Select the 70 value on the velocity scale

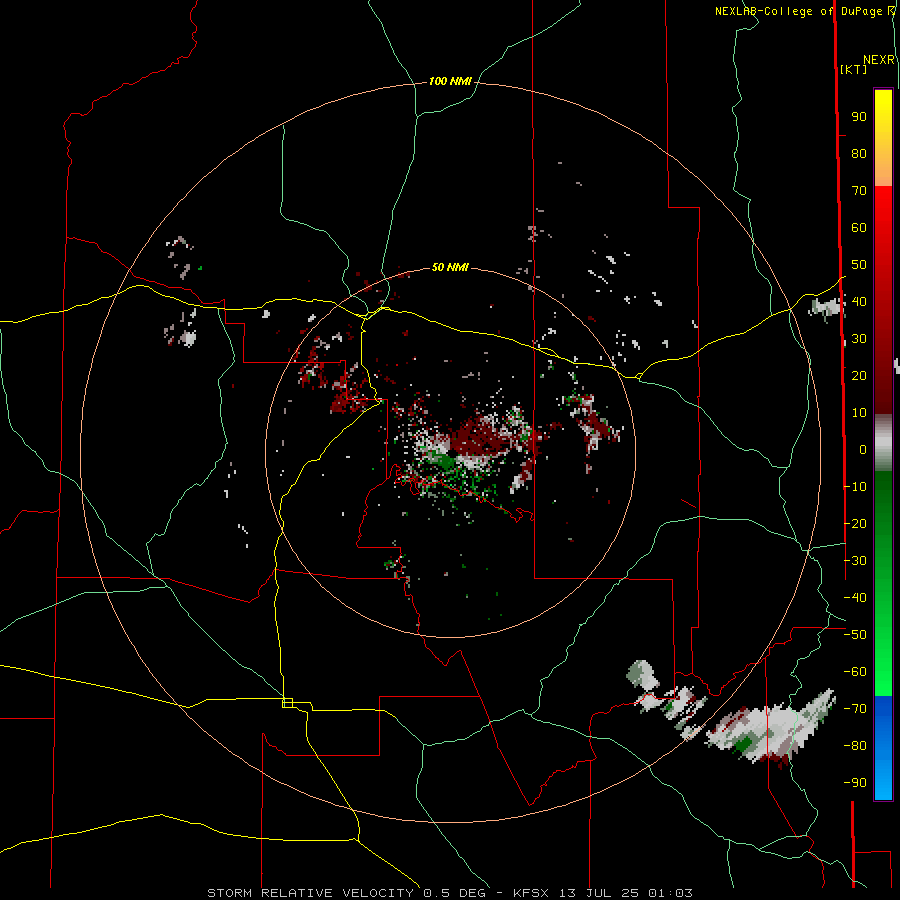click(859, 191)
